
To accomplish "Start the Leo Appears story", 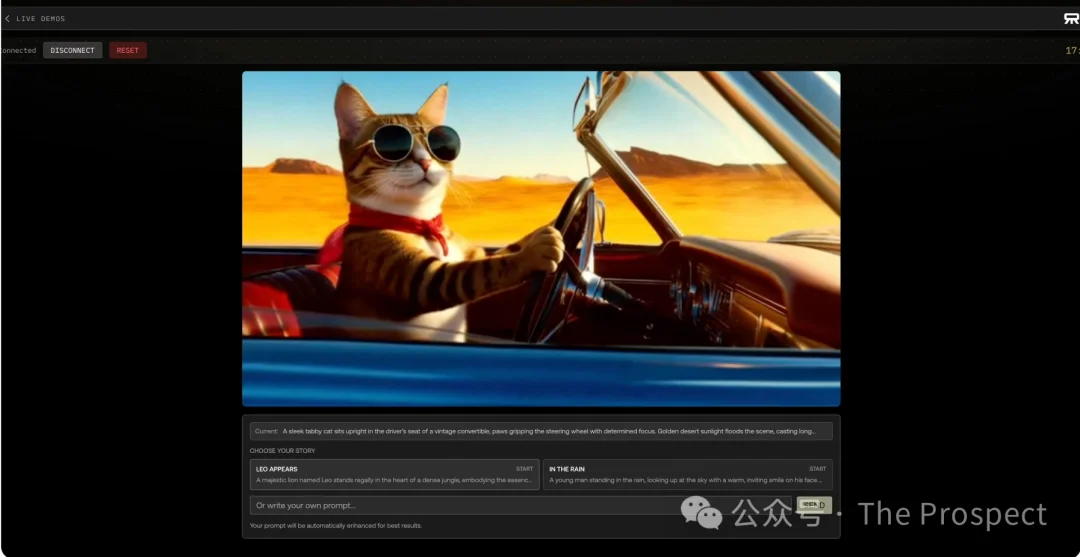I will click(524, 469).
